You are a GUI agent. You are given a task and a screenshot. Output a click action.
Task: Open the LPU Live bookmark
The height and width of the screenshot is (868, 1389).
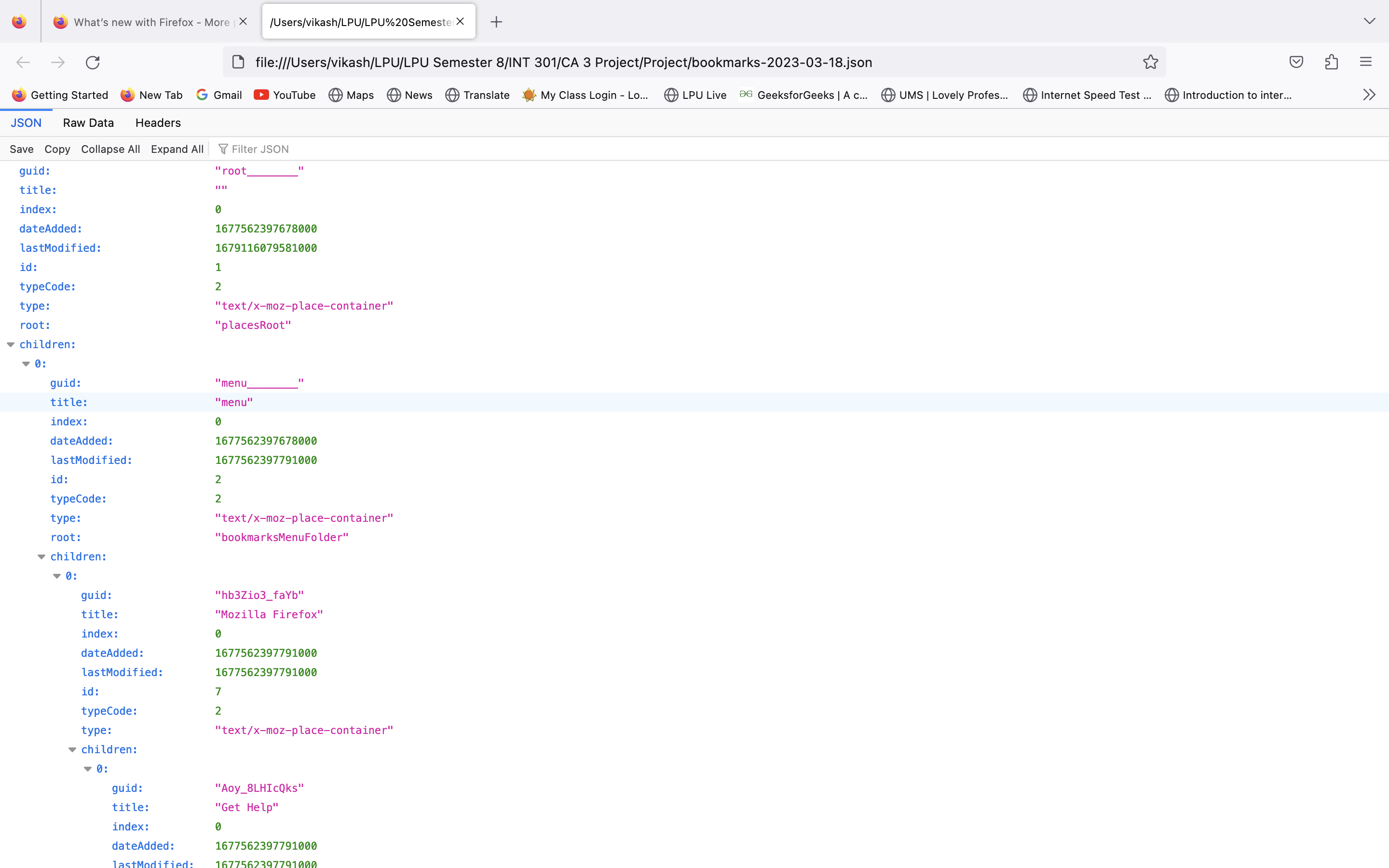pyautogui.click(x=704, y=95)
